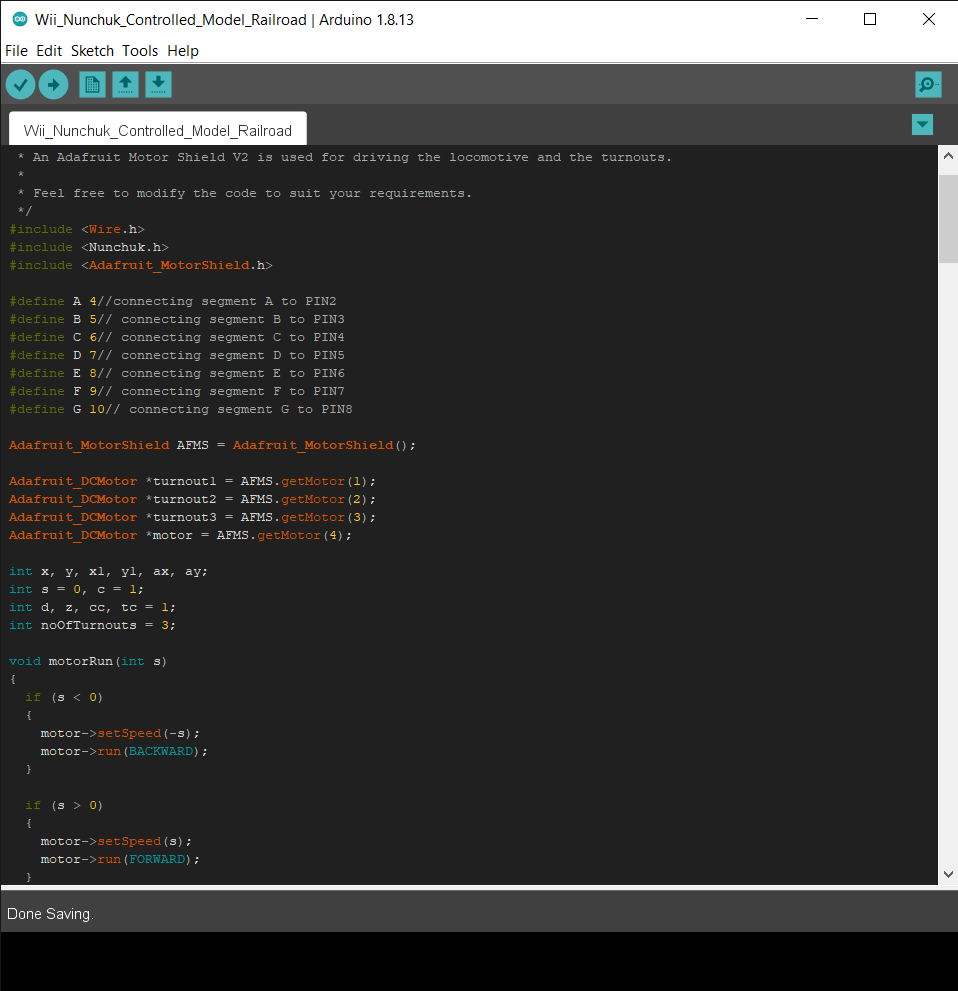Click the '*turnout3 = AFMS.getMotor(3)' line

(192, 517)
